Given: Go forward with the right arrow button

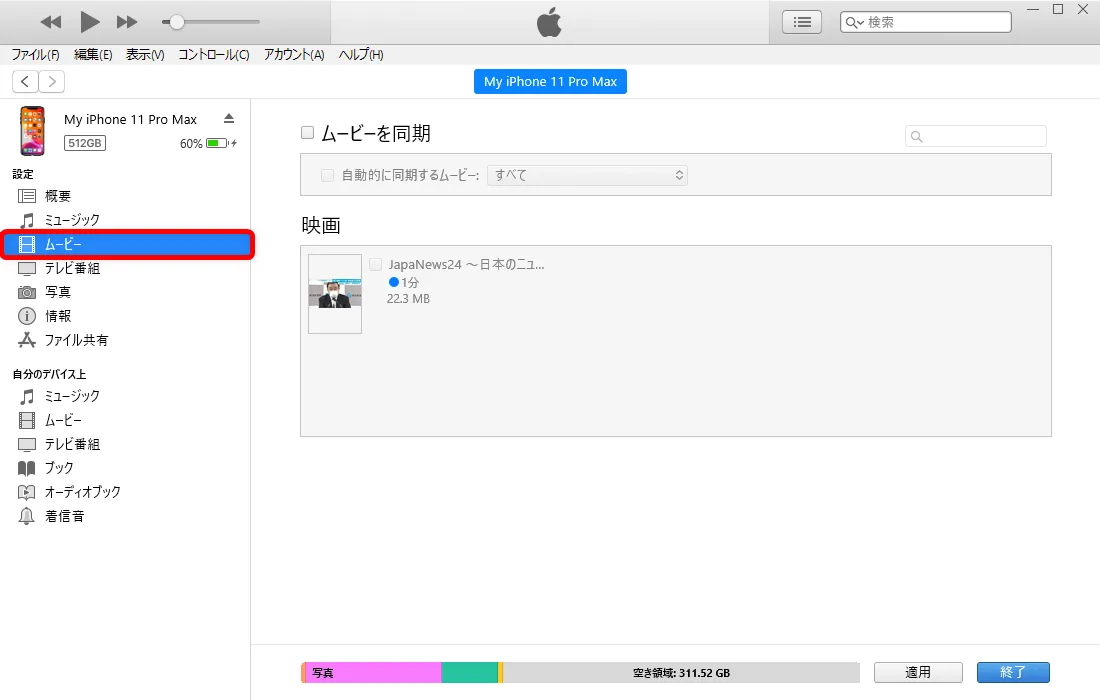Looking at the screenshot, I should pos(52,81).
